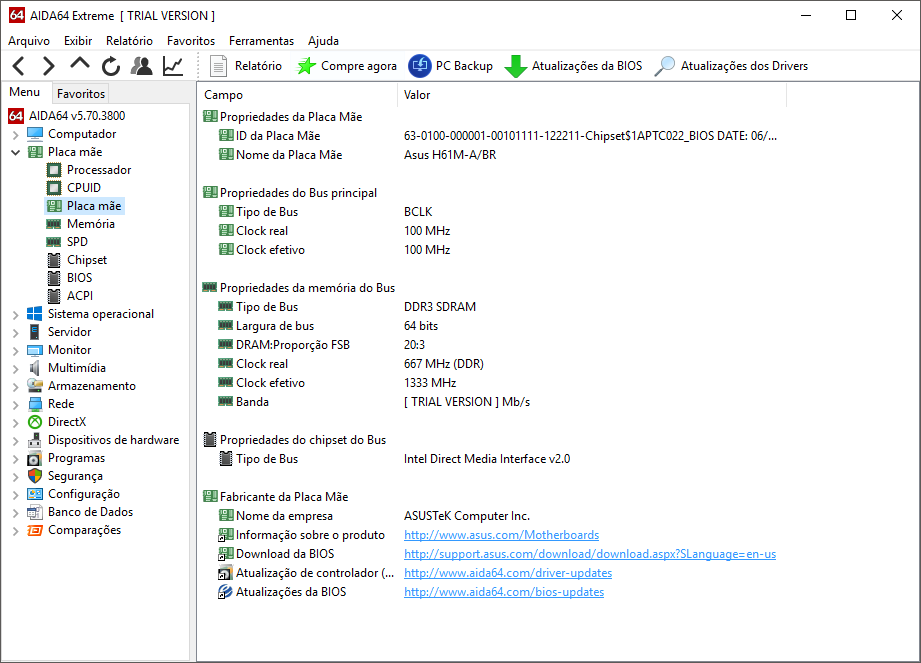Go back with the left arrow button
Screen dimensions: 921x663
pyautogui.click(x=19, y=66)
